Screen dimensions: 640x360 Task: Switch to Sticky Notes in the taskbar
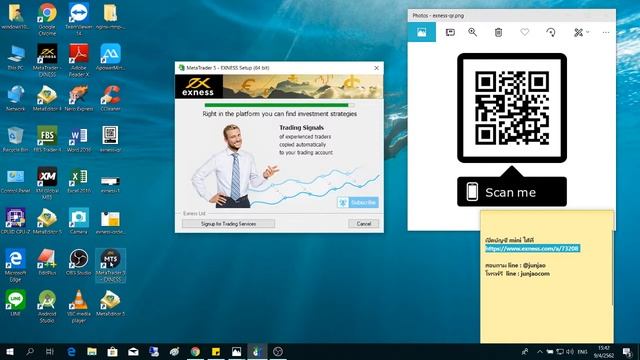216,351
